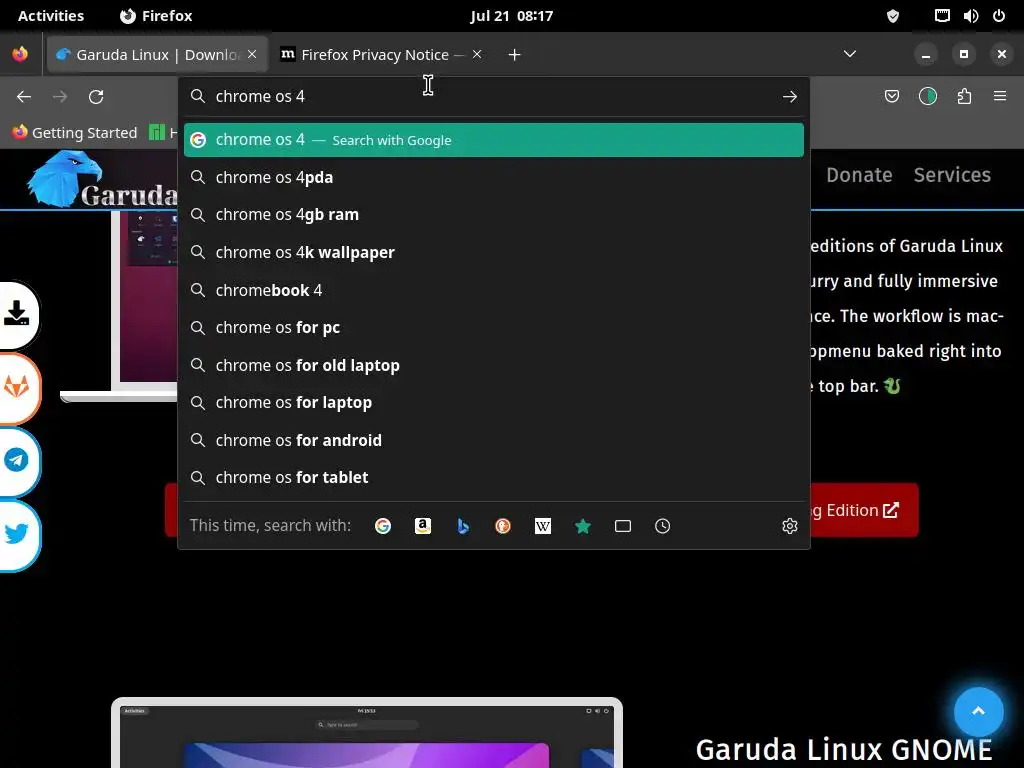The height and width of the screenshot is (768, 1024).
Task: Select suggestion 'chrome os 4k wallpaper'
Action: [494, 253]
